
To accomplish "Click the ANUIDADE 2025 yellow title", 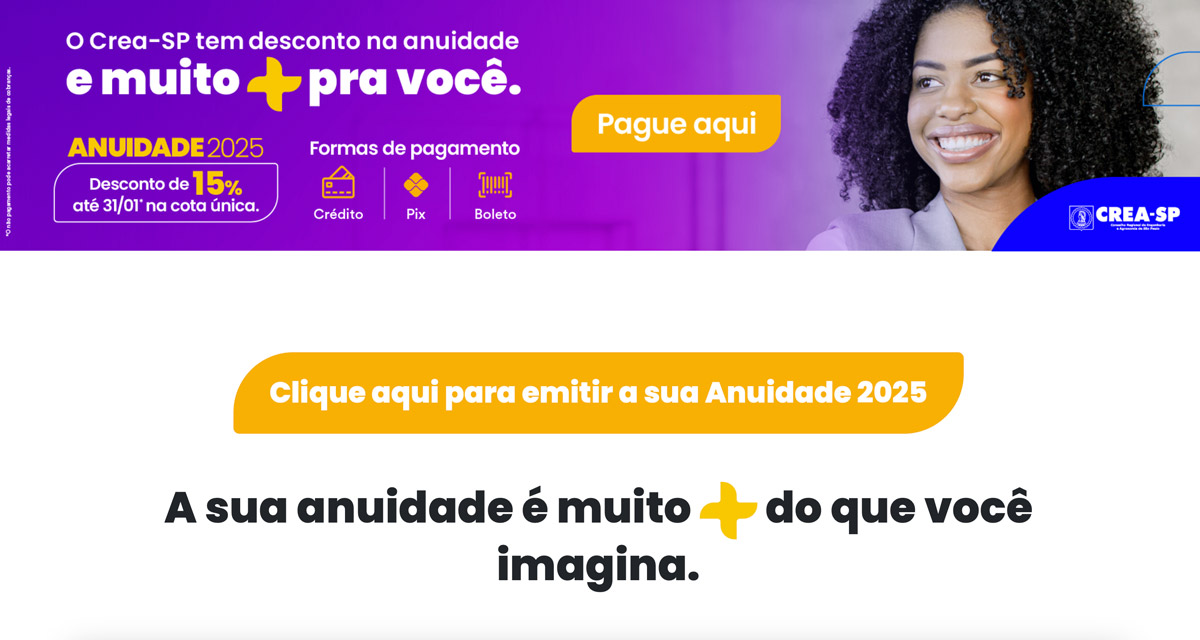I will pyautogui.click(x=166, y=148).
